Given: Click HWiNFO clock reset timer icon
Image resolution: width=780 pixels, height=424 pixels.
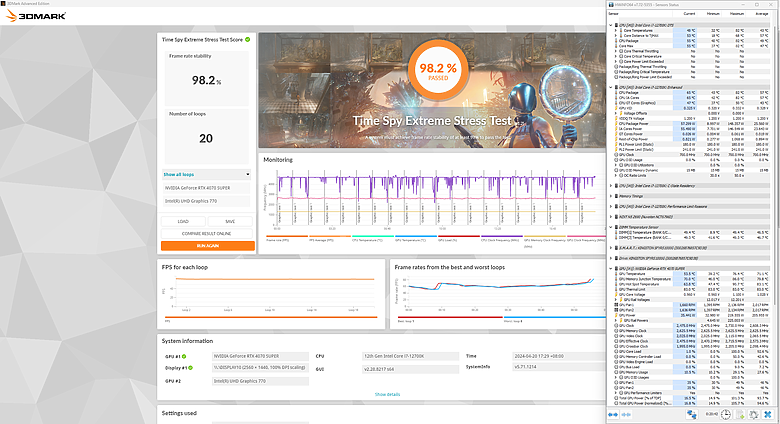Looking at the screenshot, I should (x=726, y=415).
